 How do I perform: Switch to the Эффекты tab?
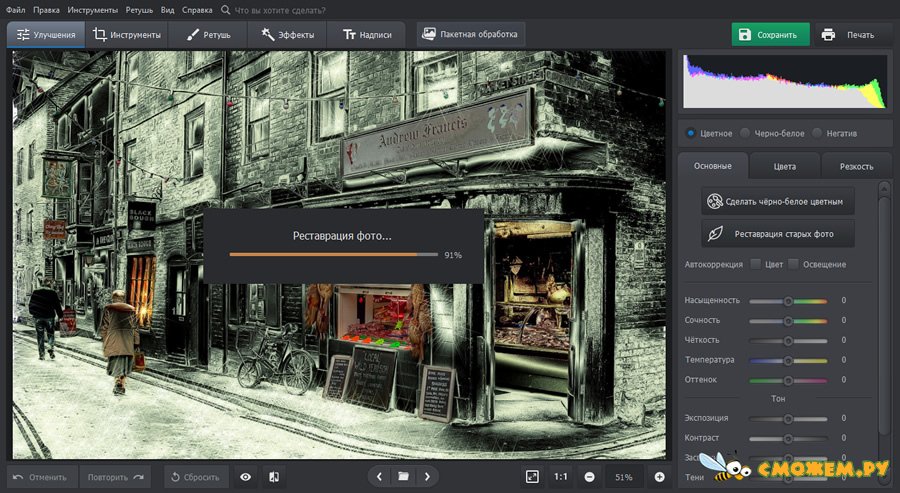(287, 34)
